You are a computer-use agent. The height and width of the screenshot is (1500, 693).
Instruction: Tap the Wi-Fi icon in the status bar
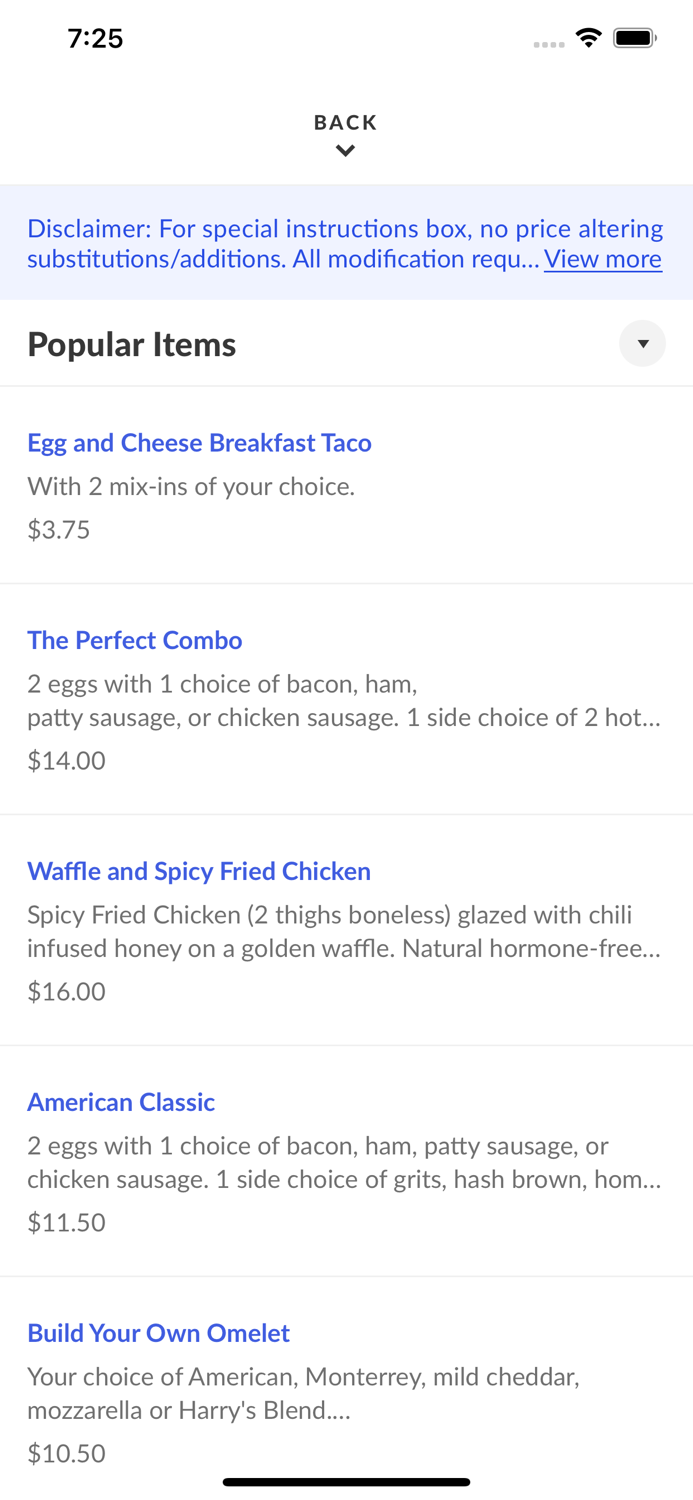[x=588, y=36]
